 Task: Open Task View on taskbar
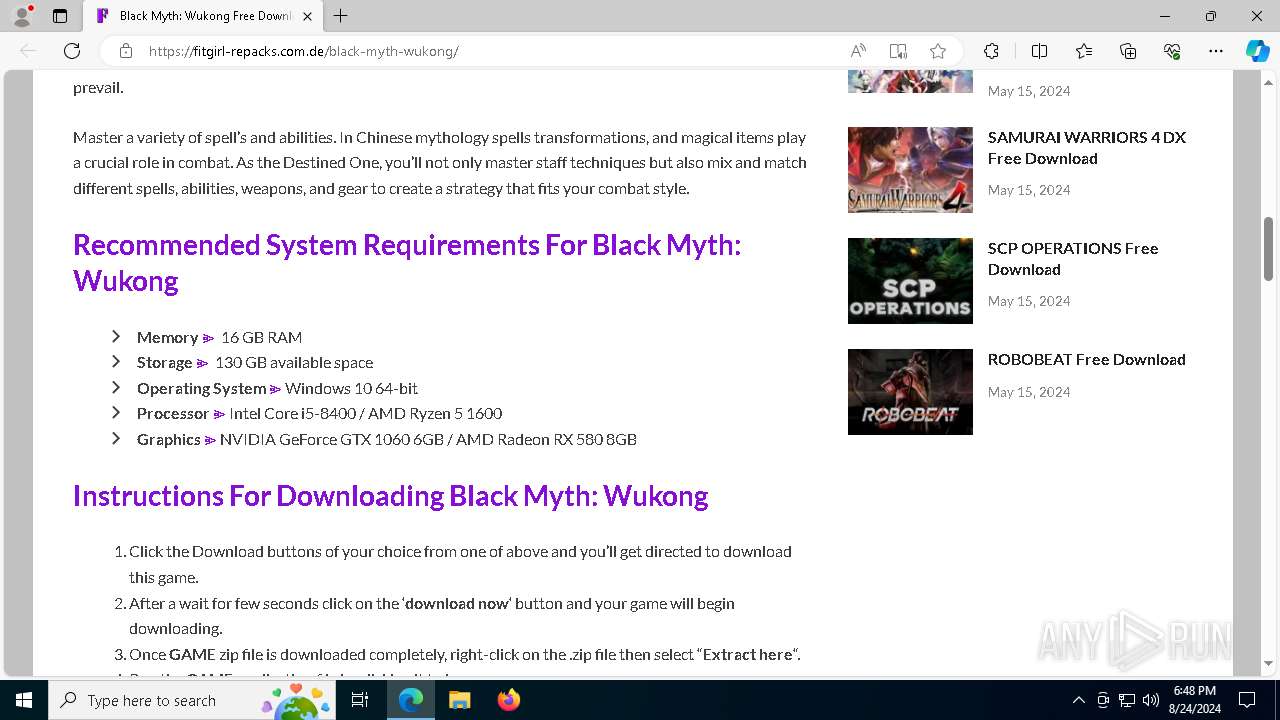coord(360,700)
